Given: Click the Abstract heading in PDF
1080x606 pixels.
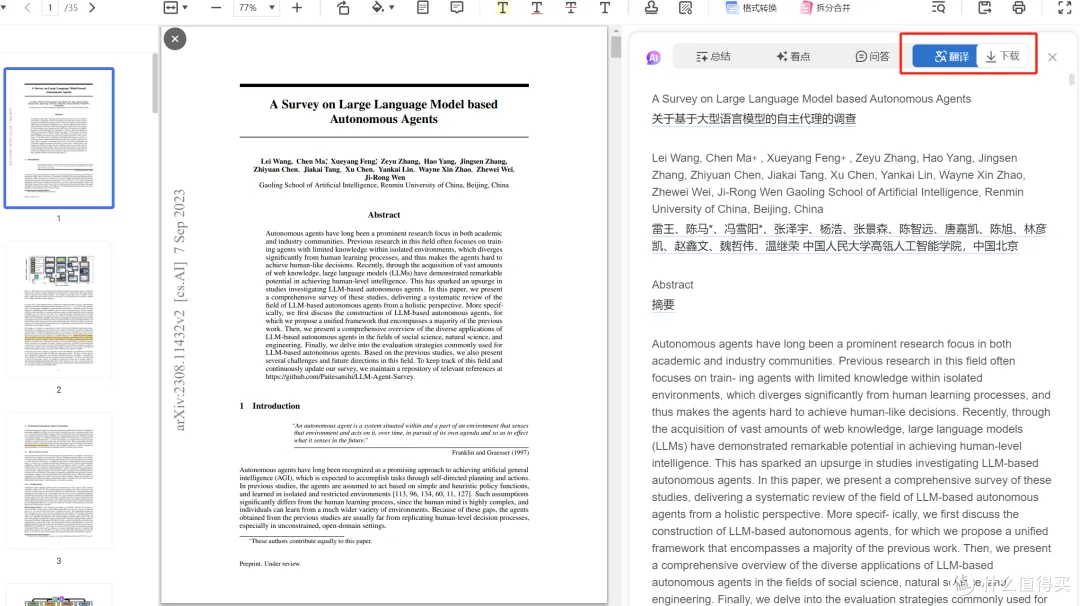Looking at the screenshot, I should [x=384, y=215].
